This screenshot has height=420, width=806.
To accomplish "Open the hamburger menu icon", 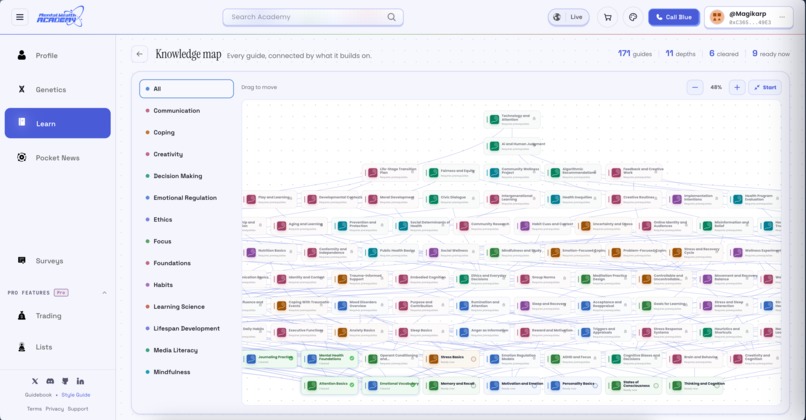I will pos(20,17).
